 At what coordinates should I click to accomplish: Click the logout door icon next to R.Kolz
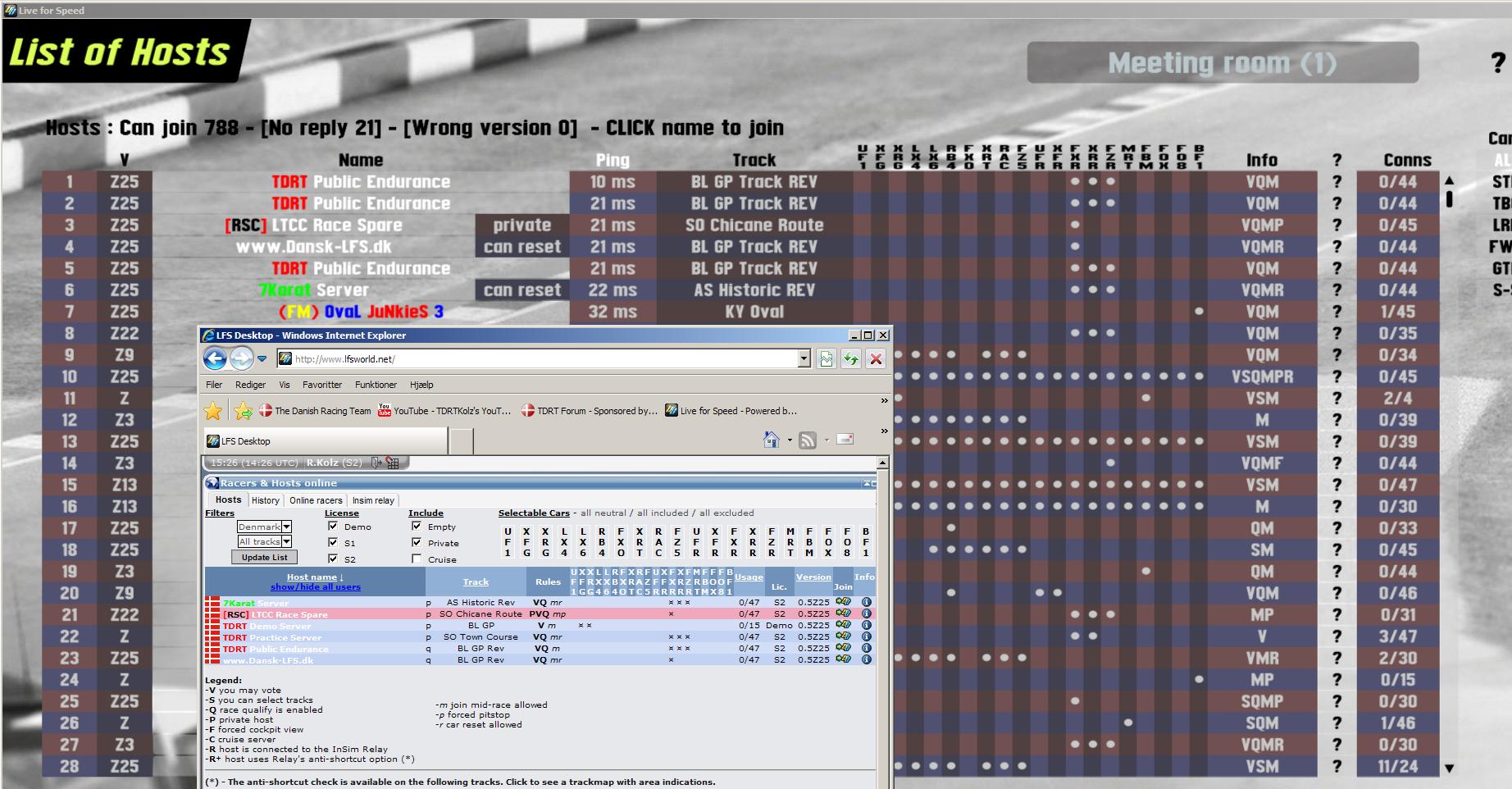pyautogui.click(x=376, y=463)
